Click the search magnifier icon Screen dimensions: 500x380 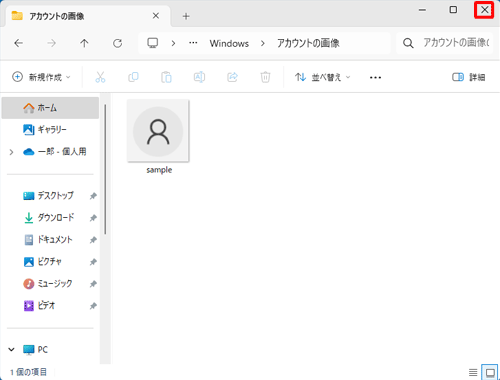click(x=408, y=43)
